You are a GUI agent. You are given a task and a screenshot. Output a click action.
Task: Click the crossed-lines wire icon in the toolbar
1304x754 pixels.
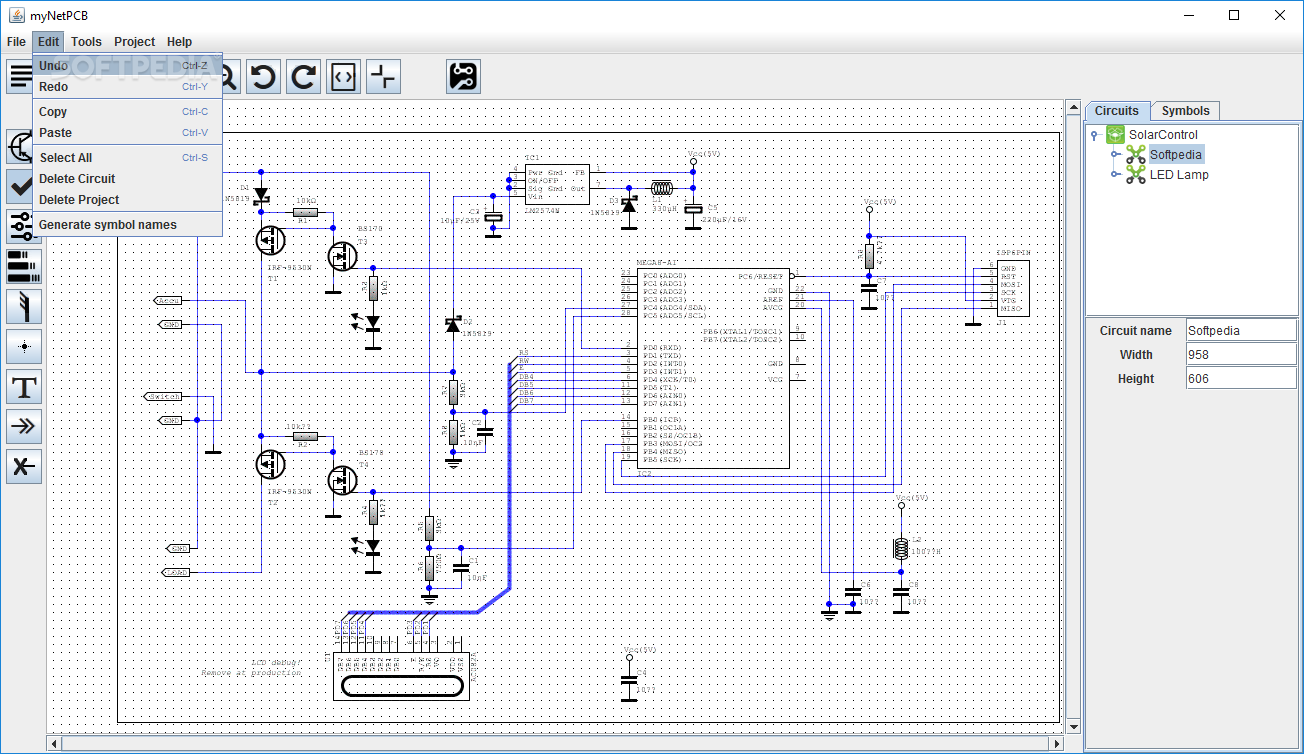383,76
